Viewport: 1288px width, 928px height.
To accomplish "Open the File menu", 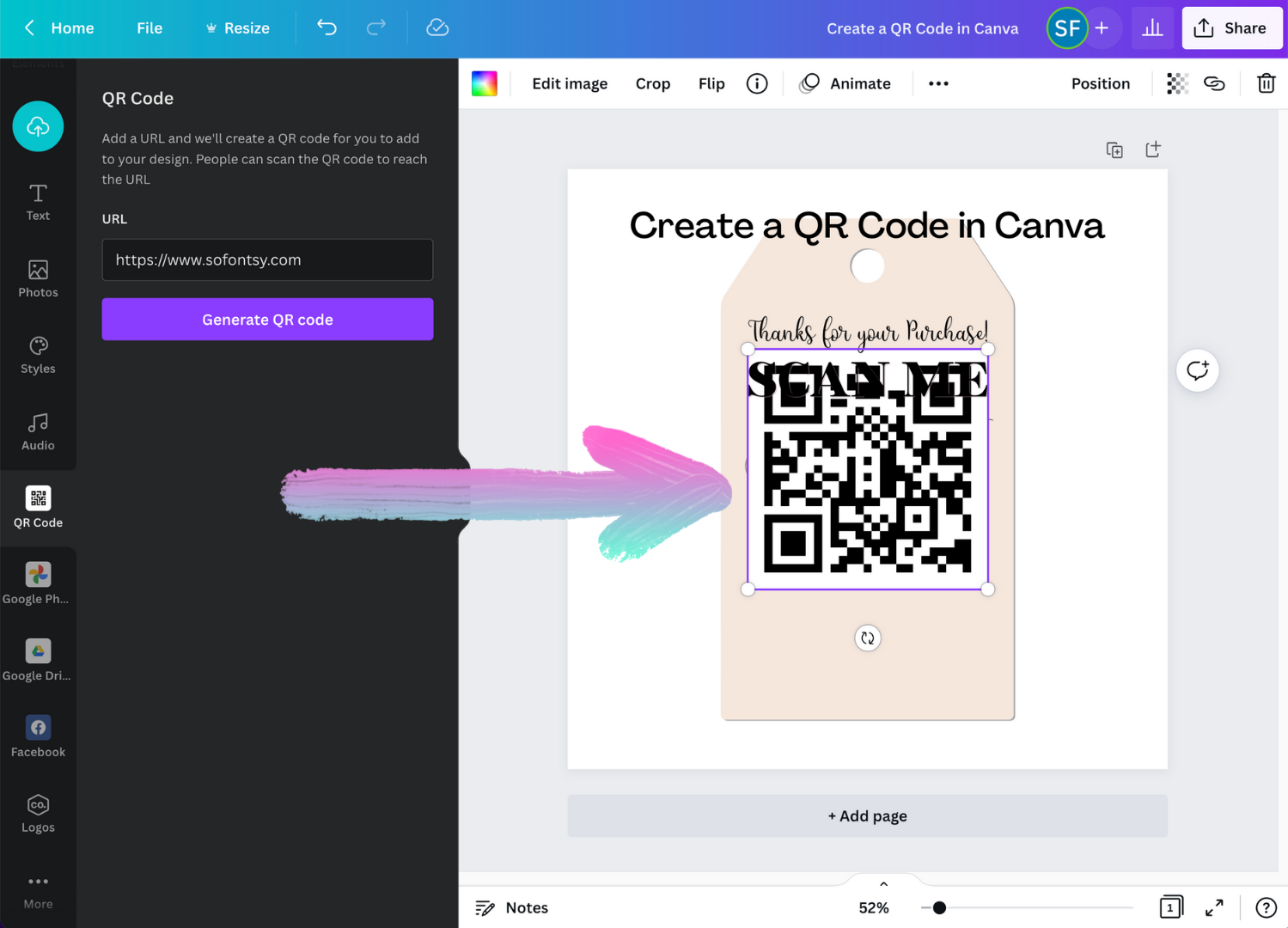I will (150, 28).
